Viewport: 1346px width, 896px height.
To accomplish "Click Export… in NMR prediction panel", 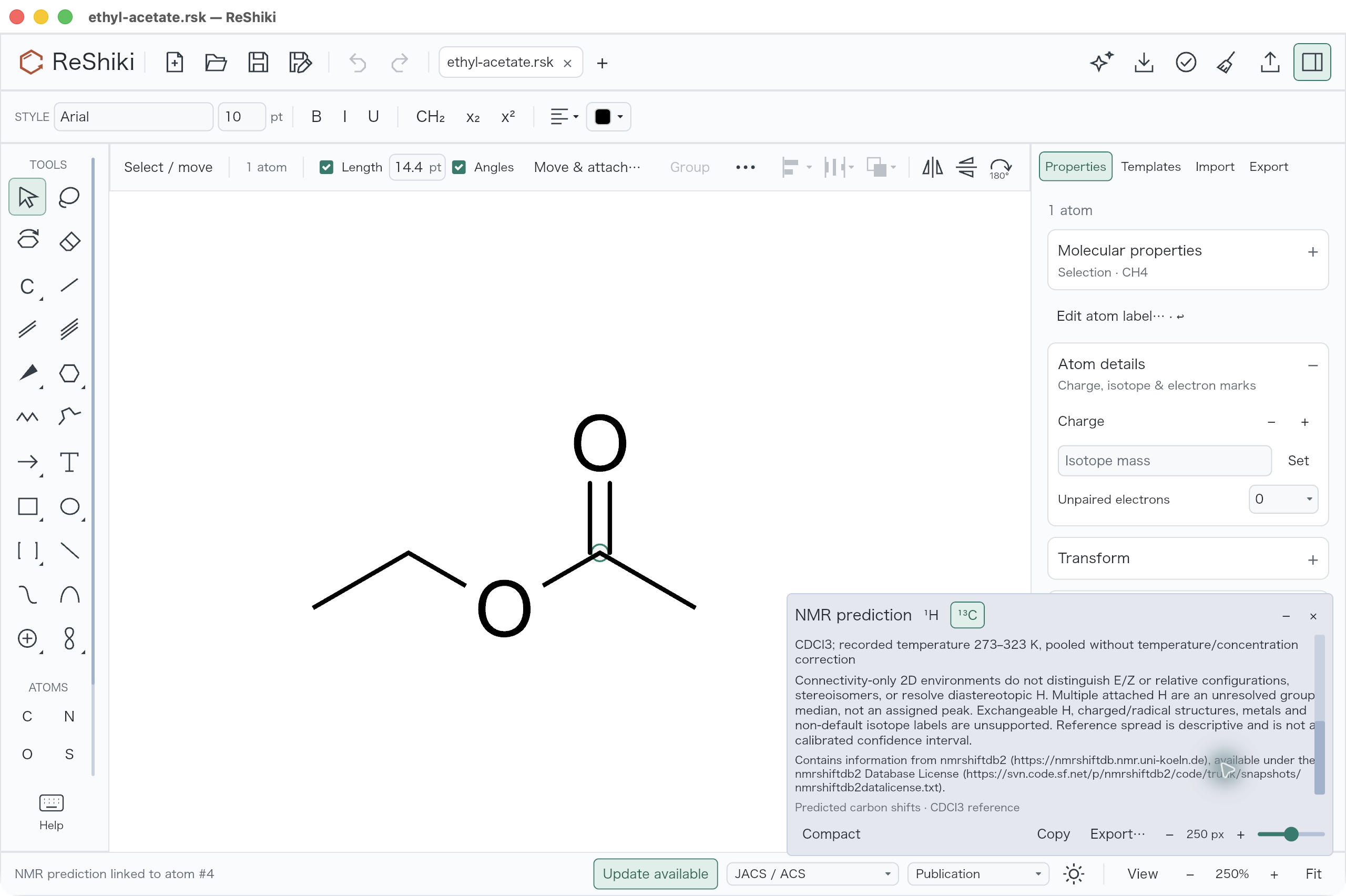I will 1117,834.
